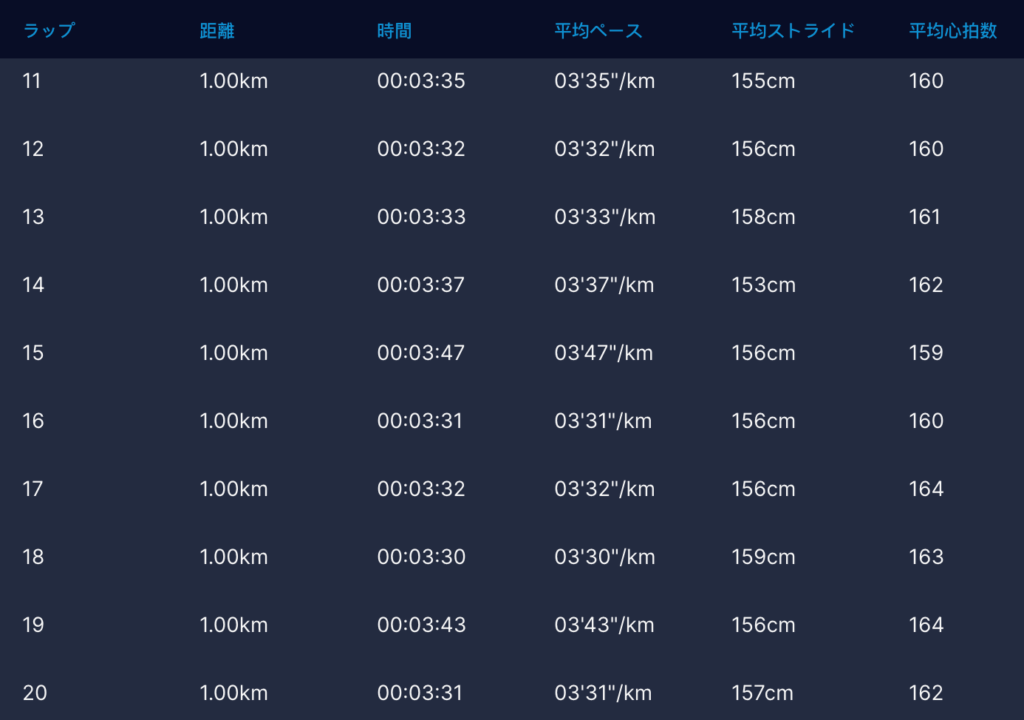This screenshot has width=1024, height=720.
Task: Click the 159cm stride value
Action: click(x=763, y=557)
